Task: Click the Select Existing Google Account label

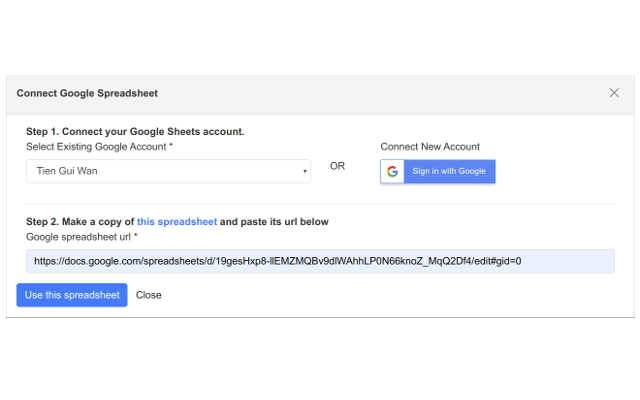Action: point(97,147)
